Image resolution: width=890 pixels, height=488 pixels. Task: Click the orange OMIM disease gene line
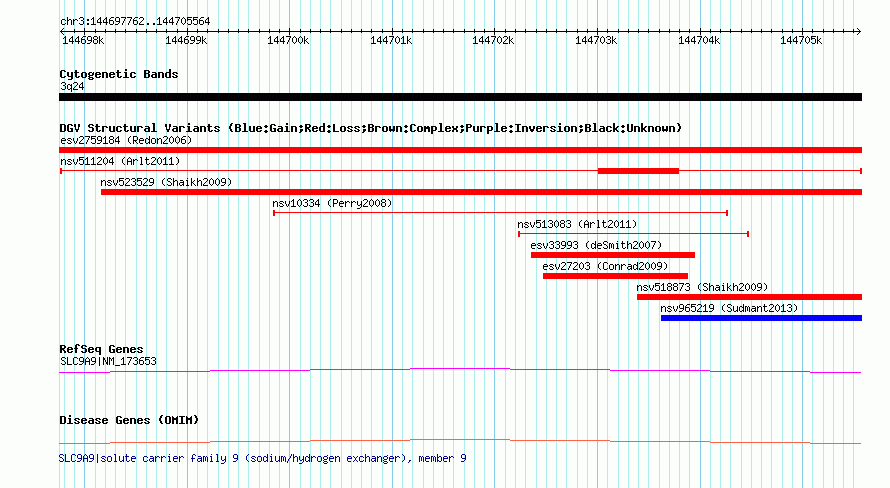point(460,441)
